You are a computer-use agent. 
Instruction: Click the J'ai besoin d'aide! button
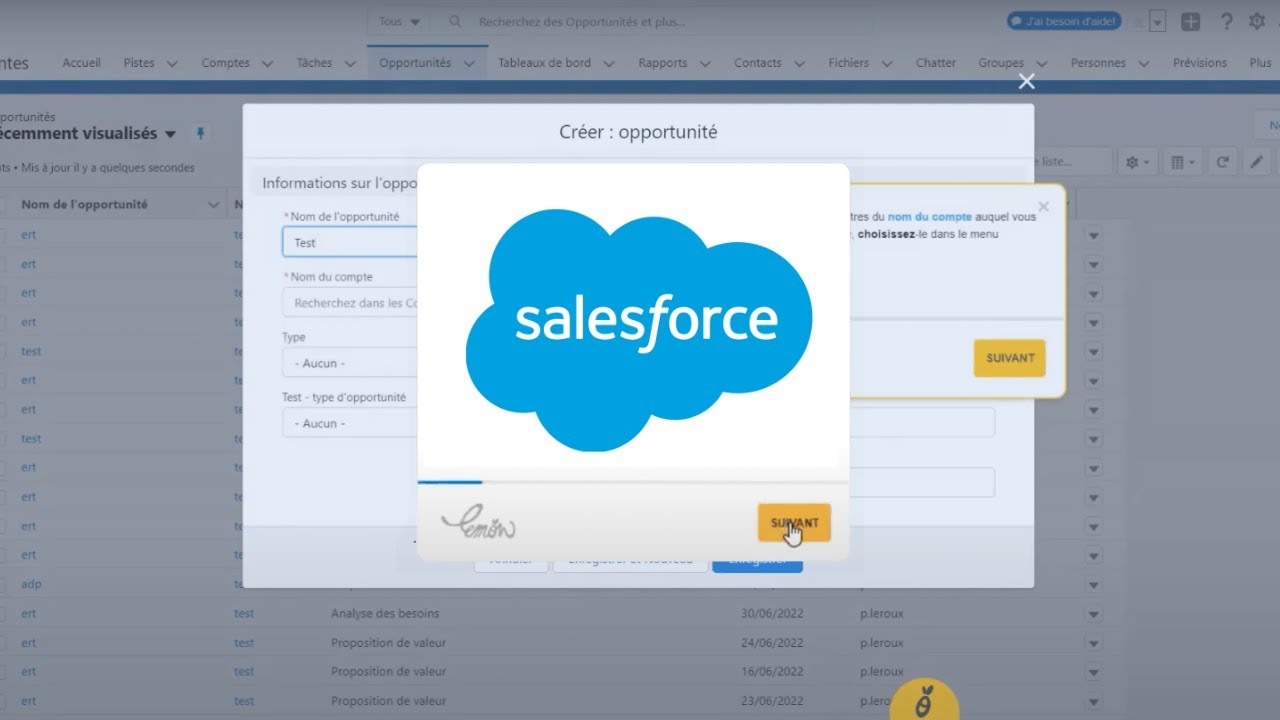pyautogui.click(x=1064, y=21)
